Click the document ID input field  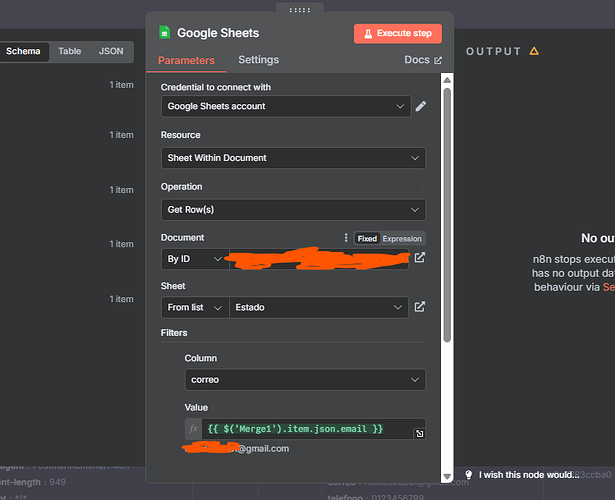tap(318, 259)
